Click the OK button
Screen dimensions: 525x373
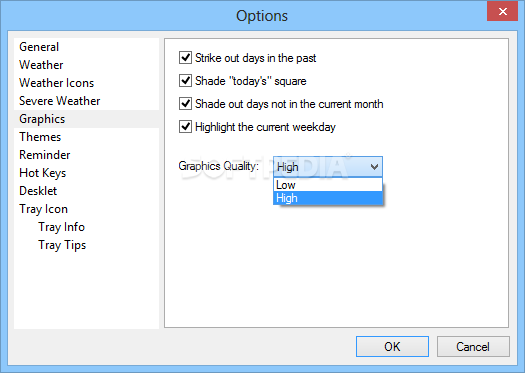point(392,347)
